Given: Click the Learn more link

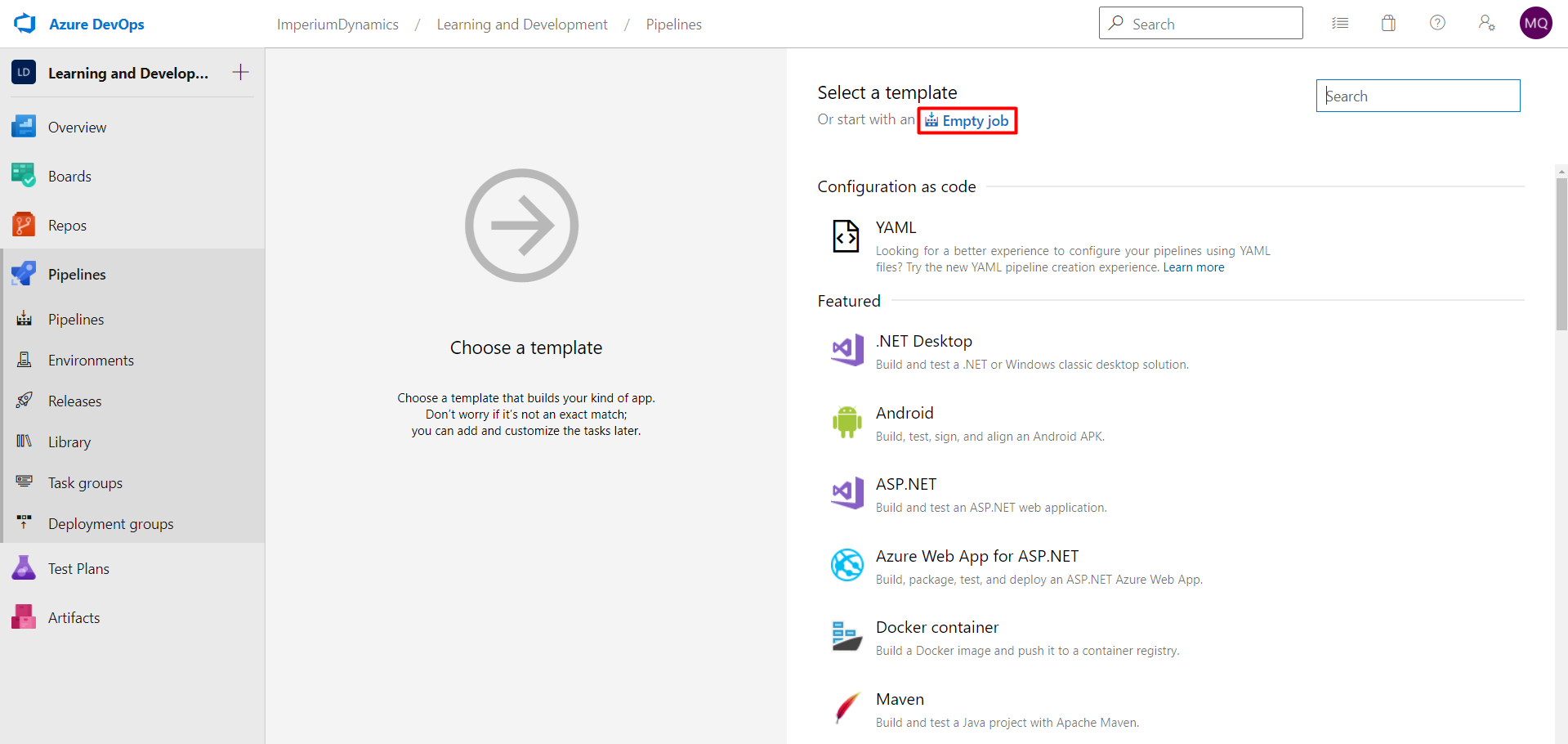Looking at the screenshot, I should (x=1193, y=267).
